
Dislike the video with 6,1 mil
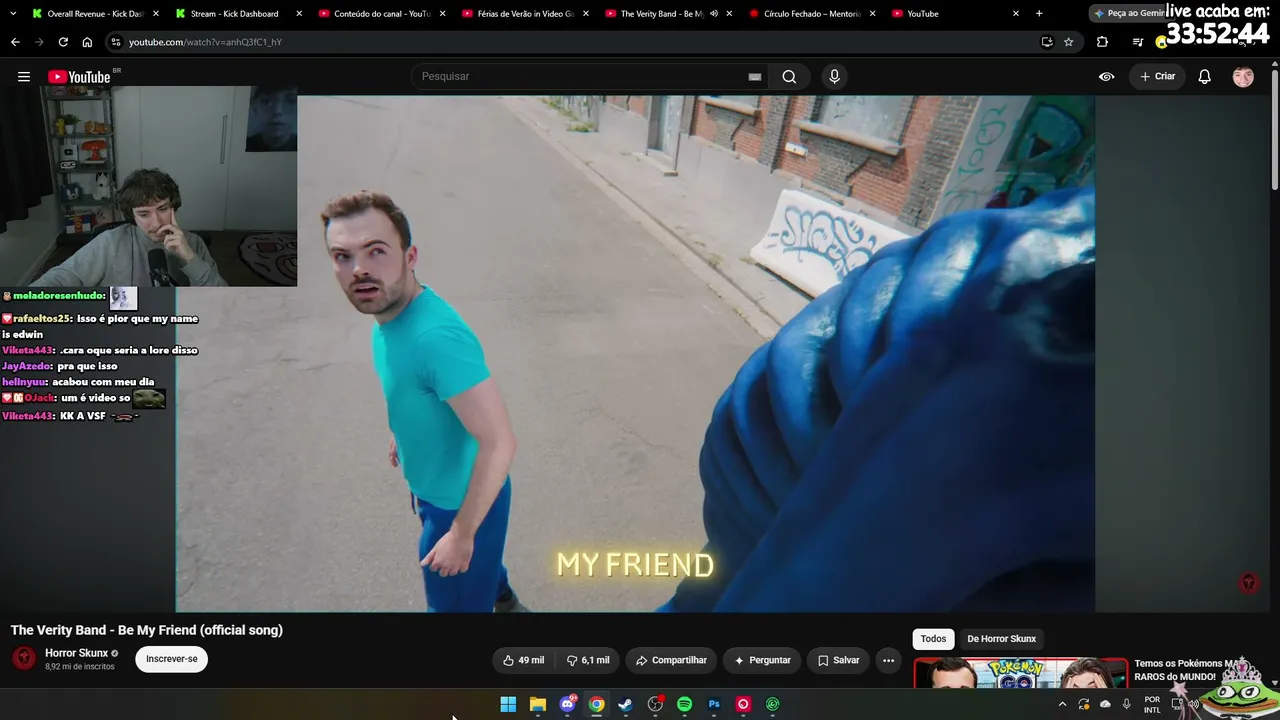click(x=588, y=660)
